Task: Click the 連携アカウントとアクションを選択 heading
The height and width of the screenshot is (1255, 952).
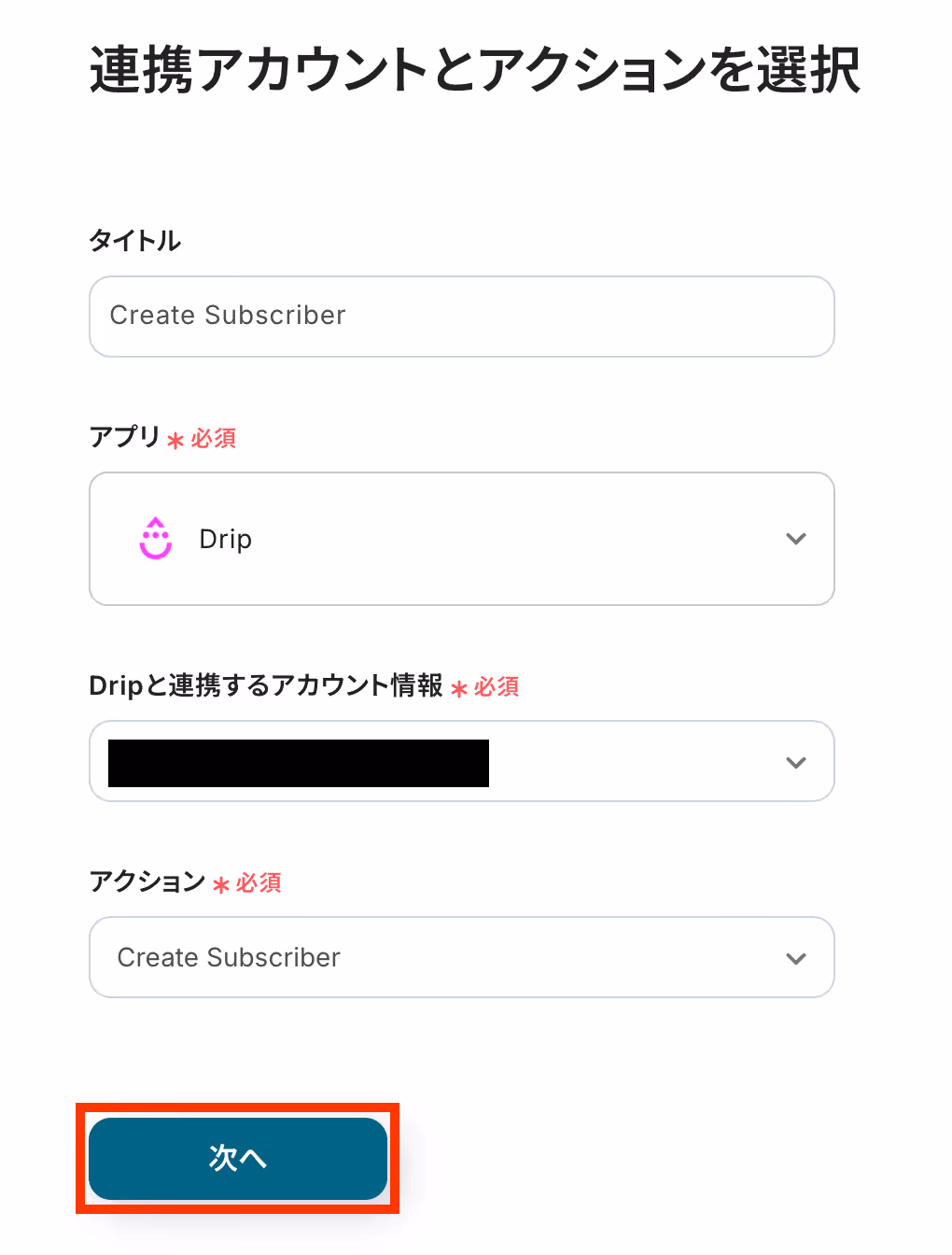Action: click(x=475, y=70)
